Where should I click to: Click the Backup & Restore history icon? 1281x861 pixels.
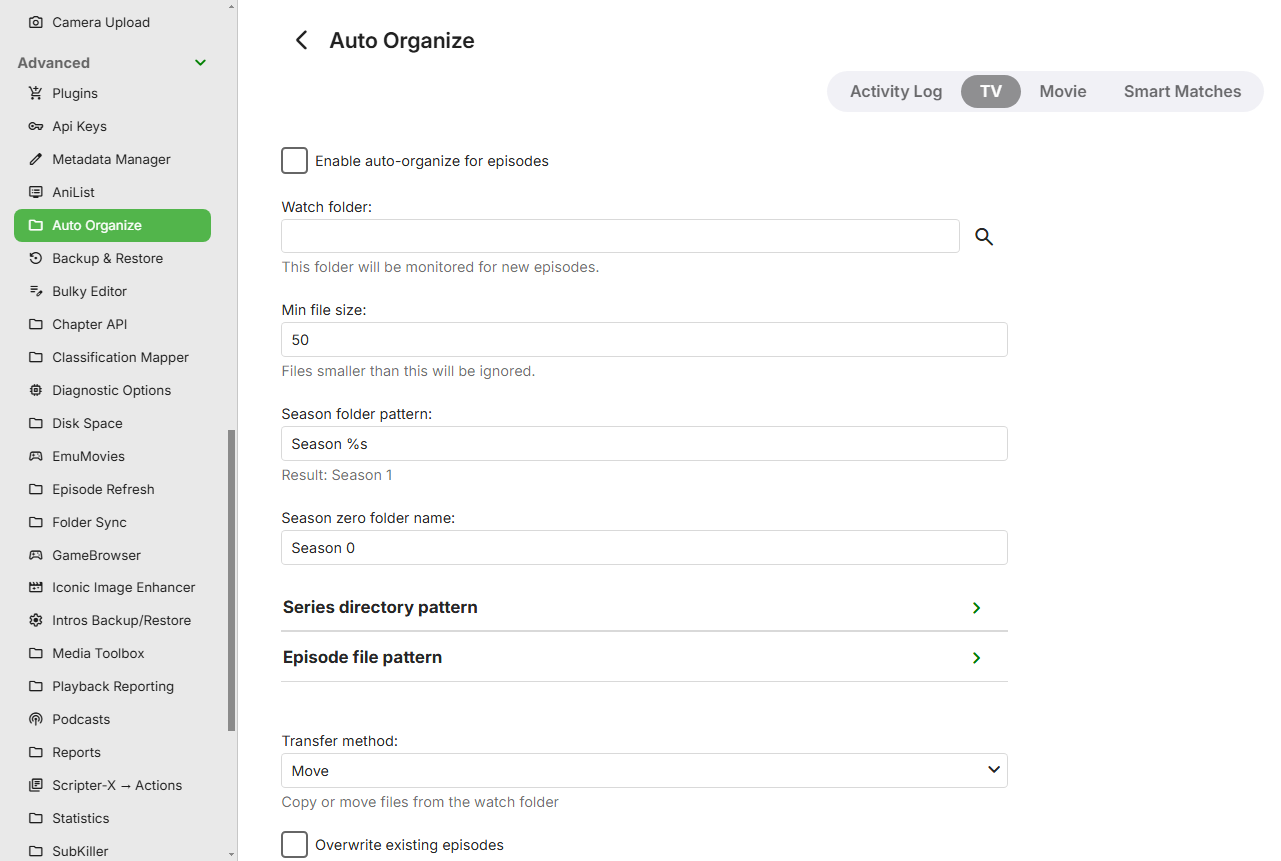click(x=36, y=258)
